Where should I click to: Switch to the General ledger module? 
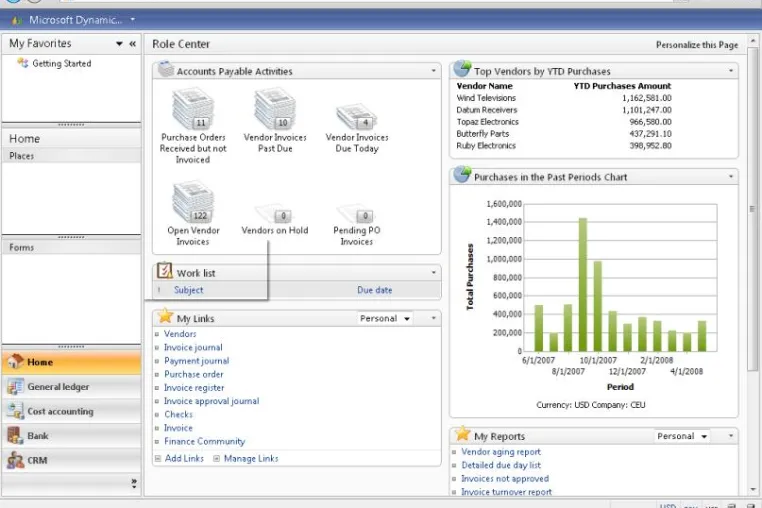(71, 387)
